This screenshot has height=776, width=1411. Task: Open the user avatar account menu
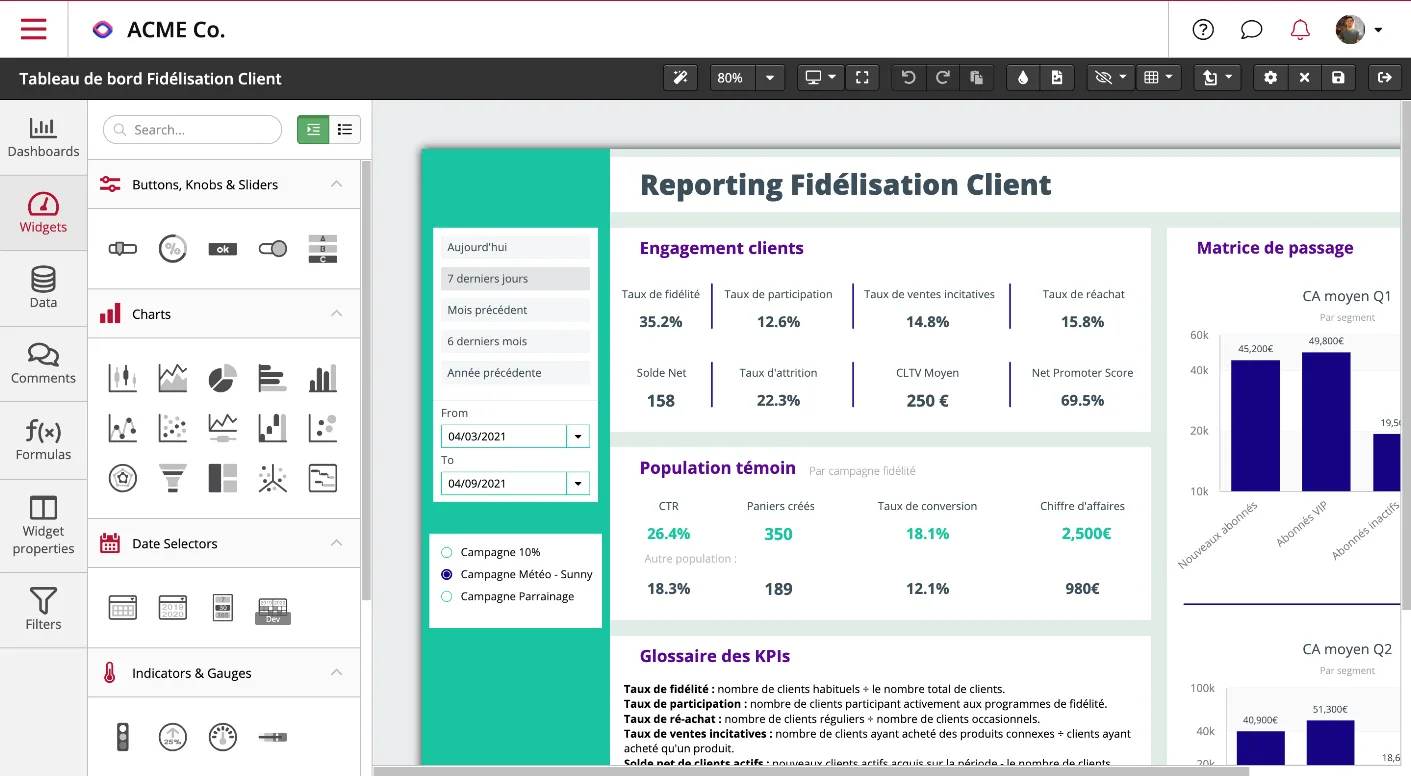point(1359,30)
